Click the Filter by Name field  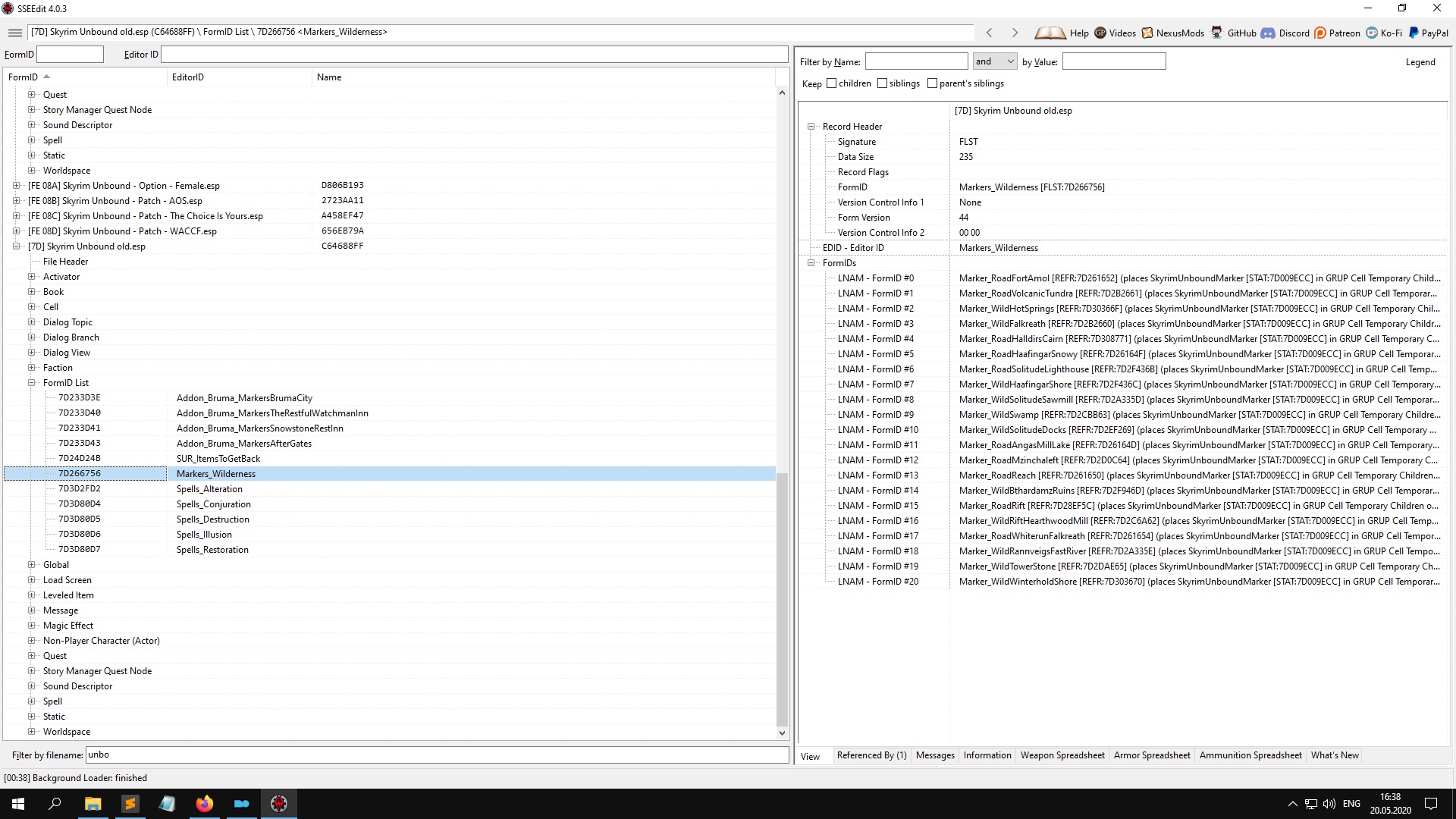[x=916, y=61]
